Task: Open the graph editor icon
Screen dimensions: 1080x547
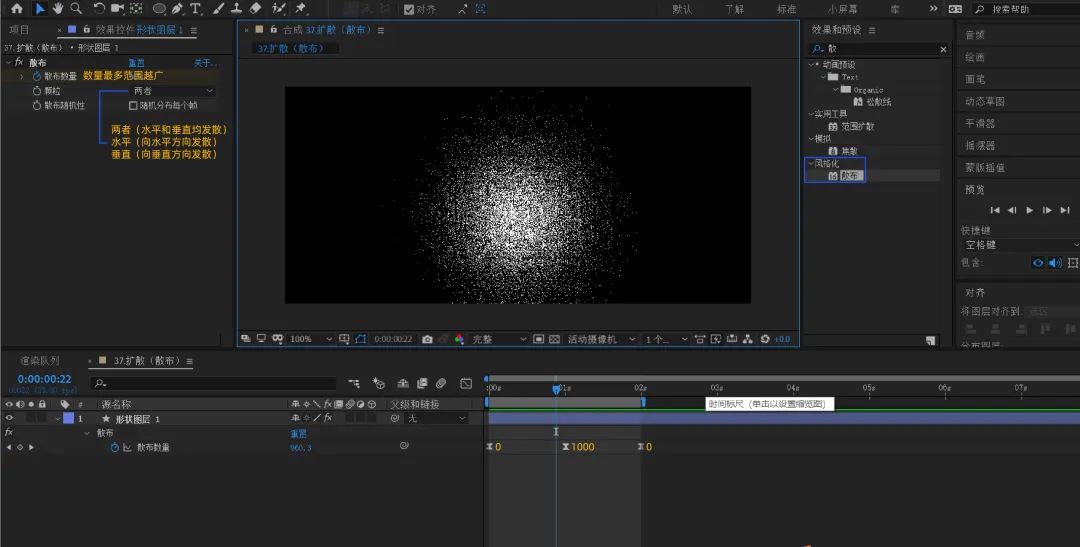Action: [466, 383]
